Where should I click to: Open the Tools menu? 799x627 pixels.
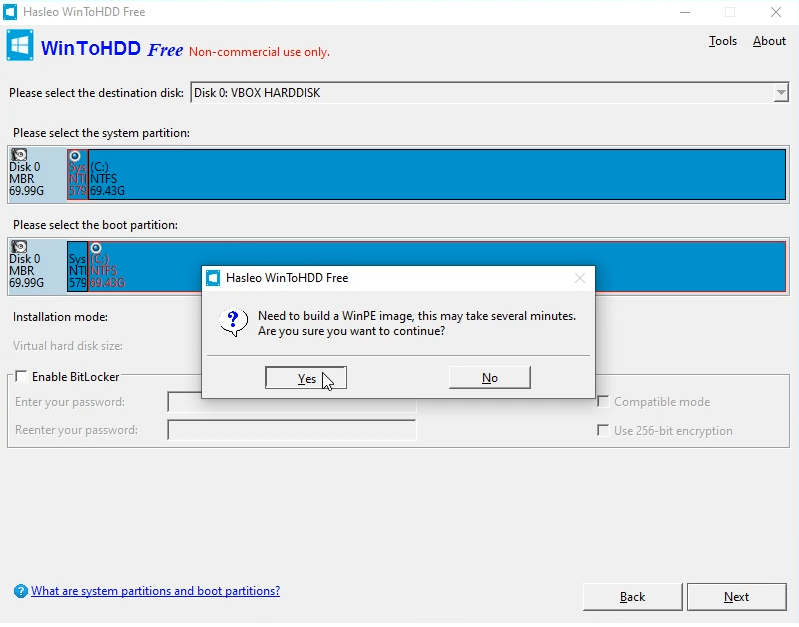click(x=723, y=41)
